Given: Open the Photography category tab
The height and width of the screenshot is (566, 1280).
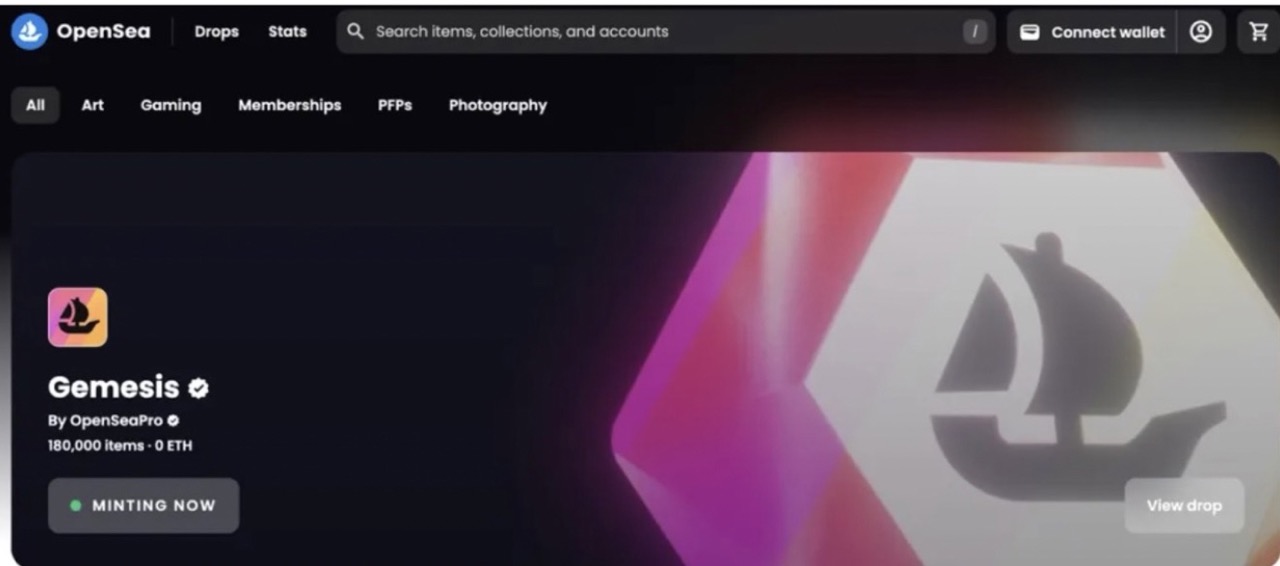Looking at the screenshot, I should [x=498, y=105].
